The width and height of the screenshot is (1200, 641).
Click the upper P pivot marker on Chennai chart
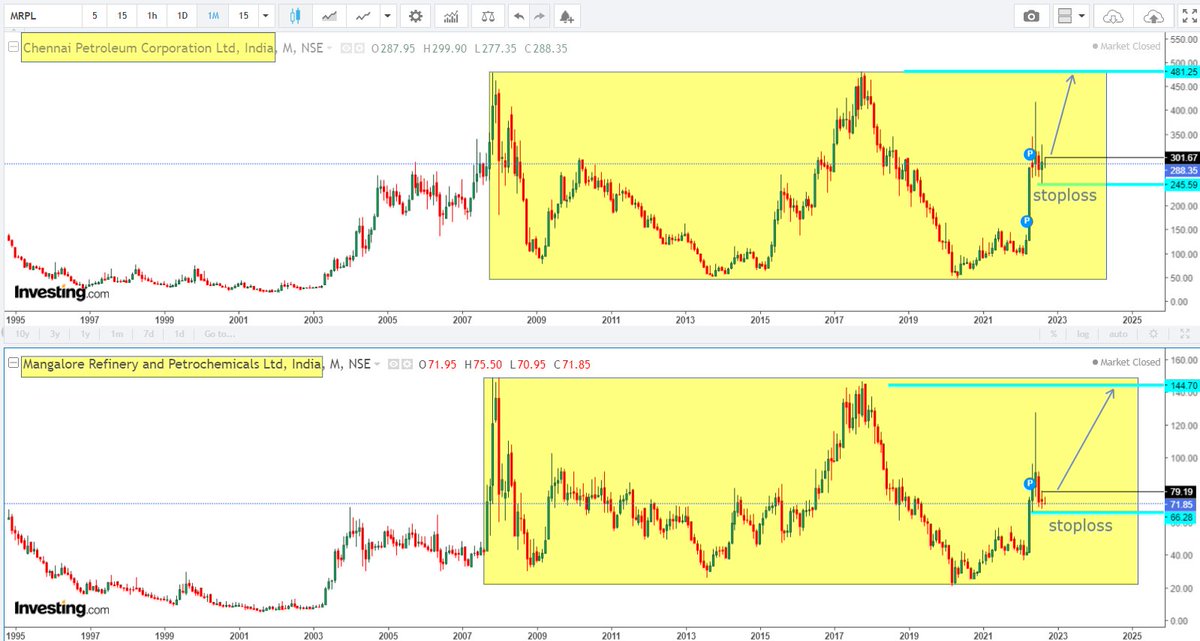[x=1030, y=154]
